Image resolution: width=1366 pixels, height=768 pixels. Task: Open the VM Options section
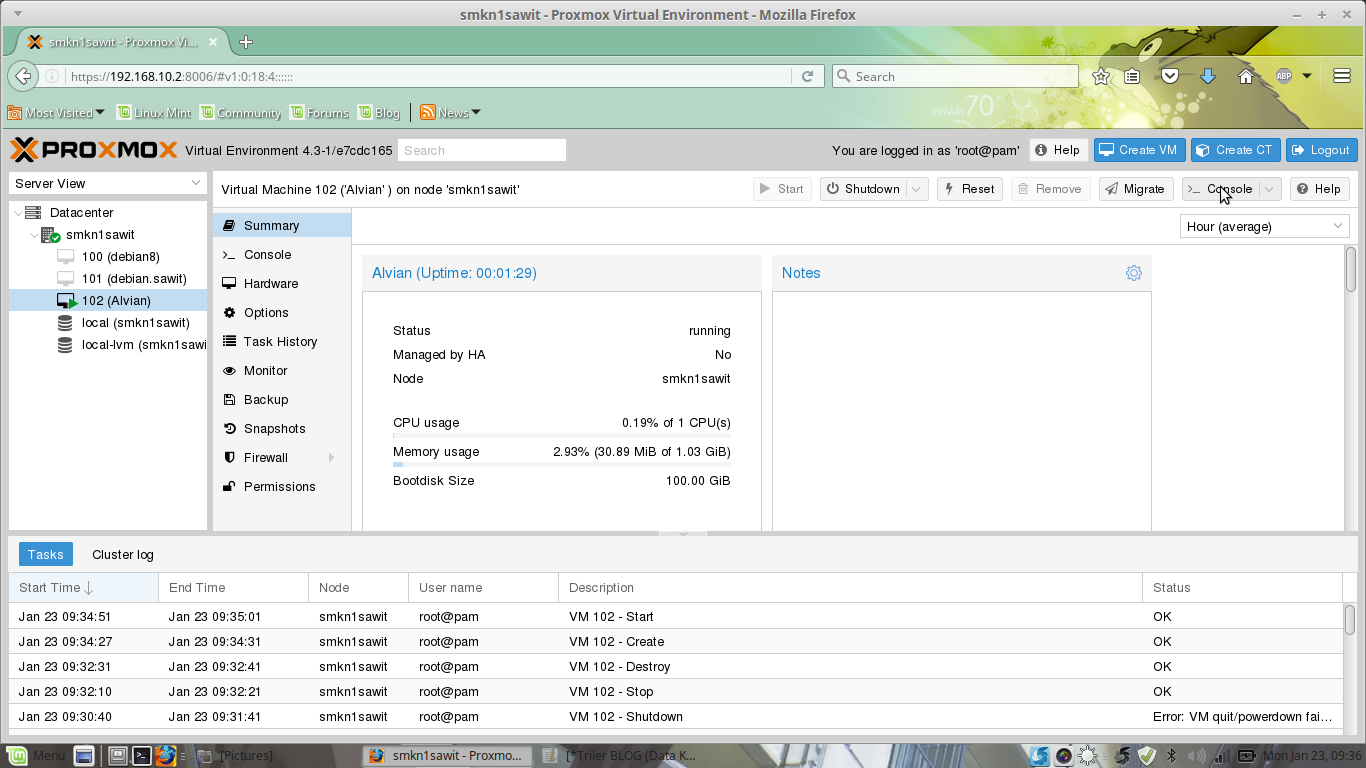(282, 313)
